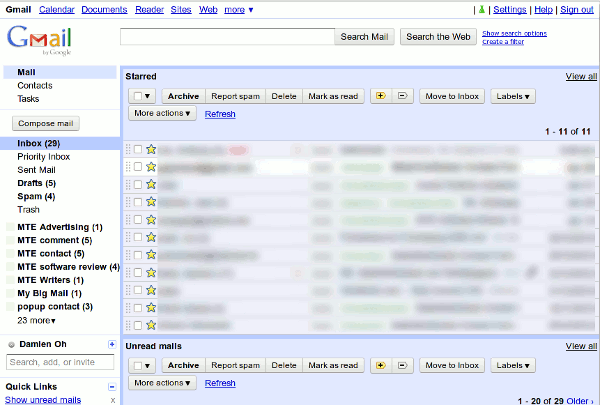Image resolution: width=600 pixels, height=405 pixels.
Task: Mark as important in Unread mails toolbar
Action: click(381, 365)
